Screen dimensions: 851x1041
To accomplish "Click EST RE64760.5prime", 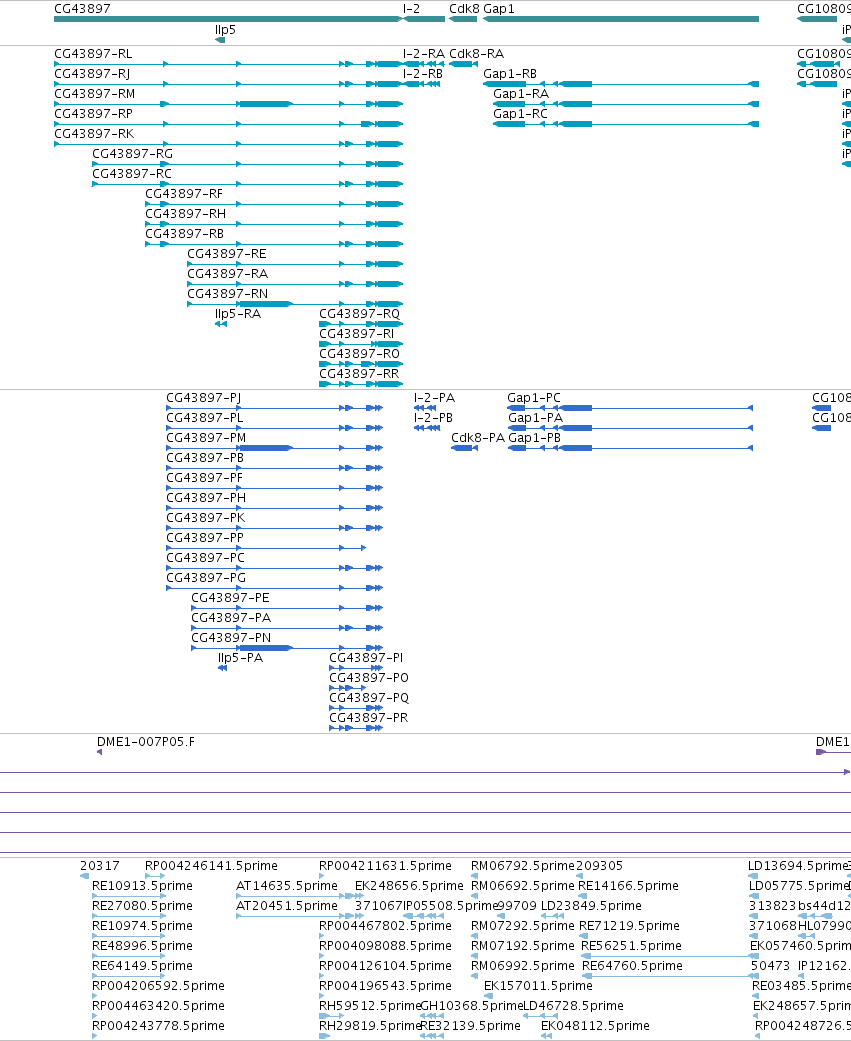I will click(670, 976).
